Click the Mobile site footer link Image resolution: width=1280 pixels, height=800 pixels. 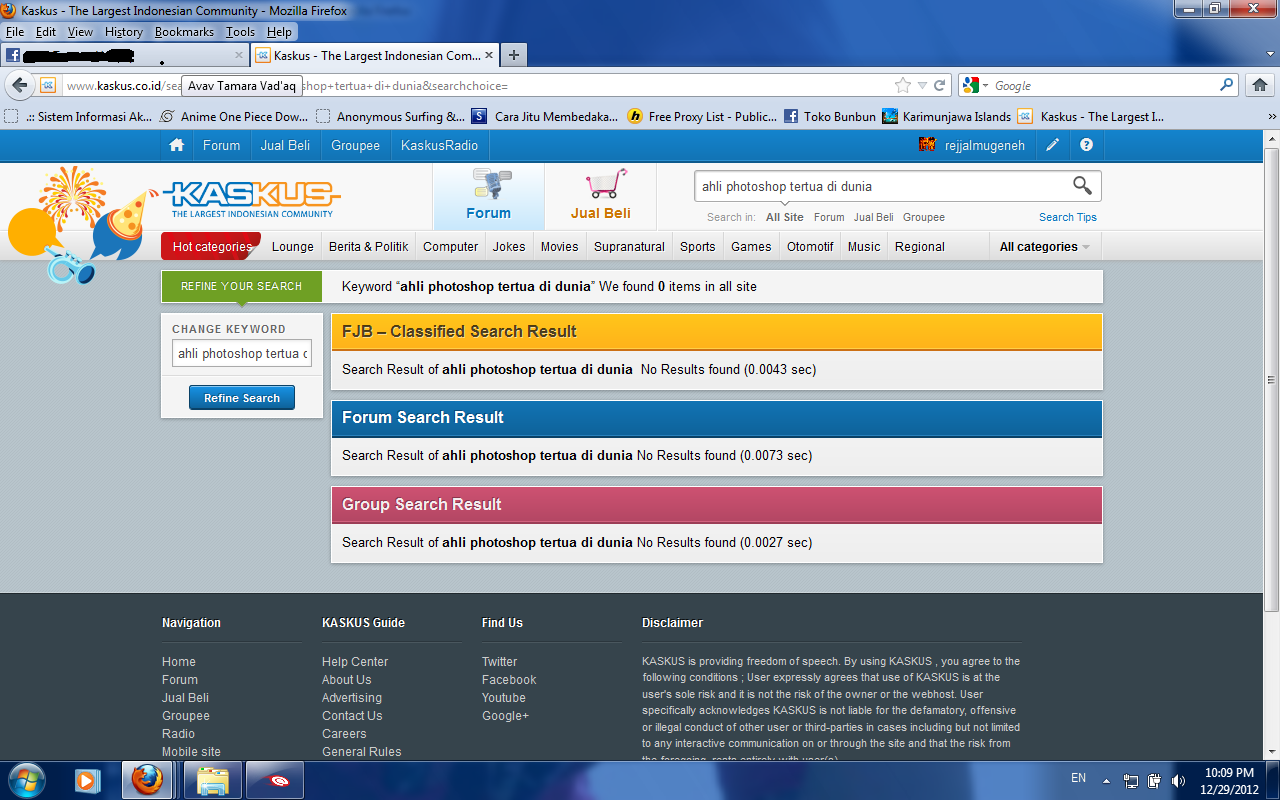[x=191, y=752]
